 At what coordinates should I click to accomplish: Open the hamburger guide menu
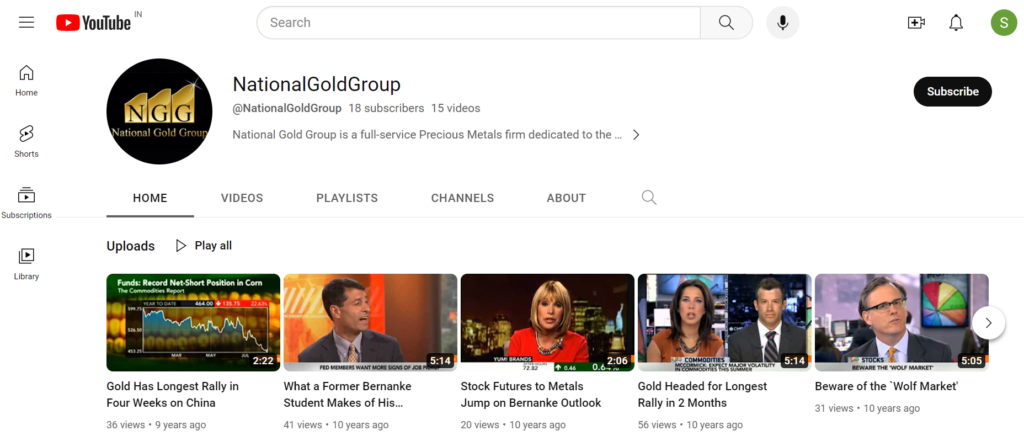26,22
